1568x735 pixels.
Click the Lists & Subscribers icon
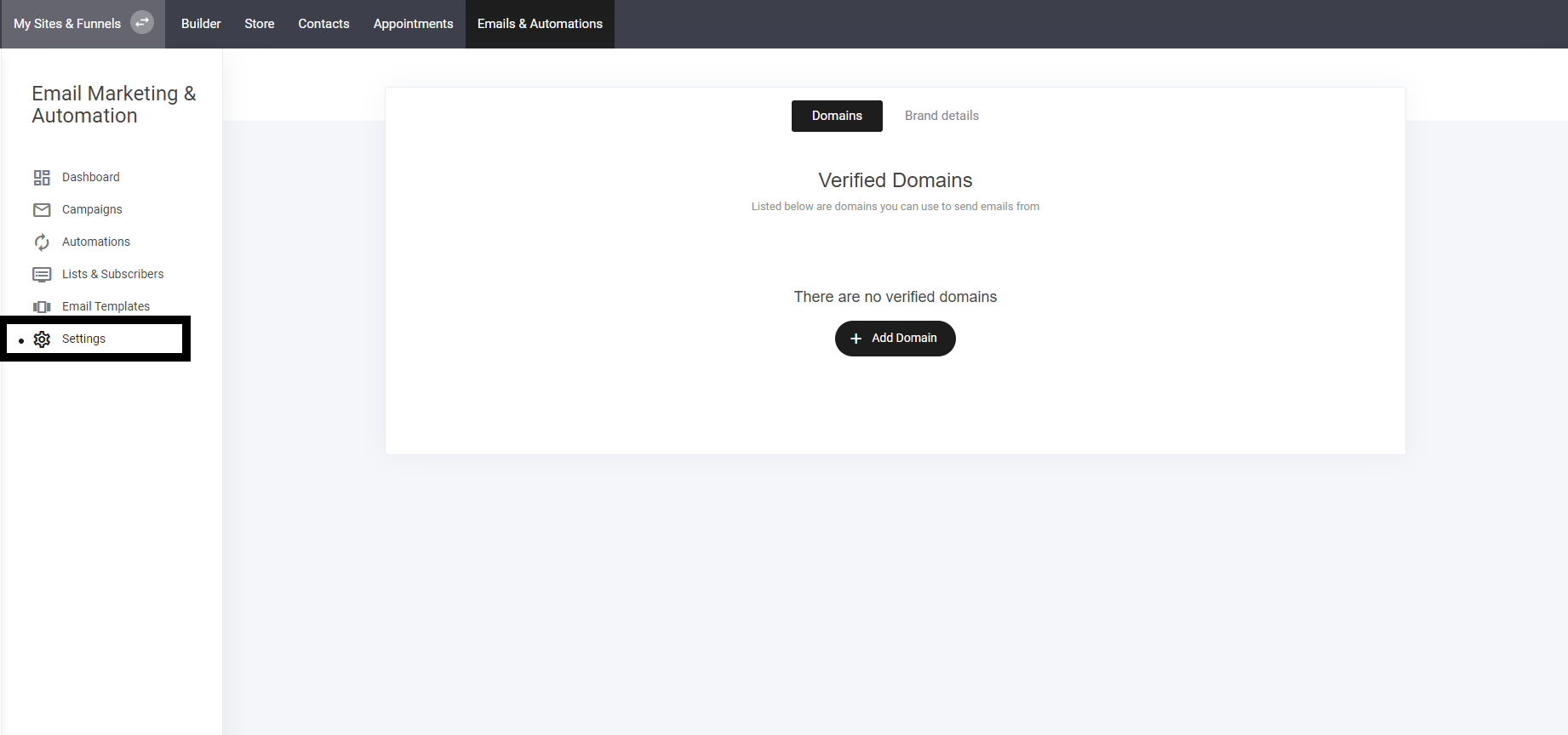coord(42,275)
